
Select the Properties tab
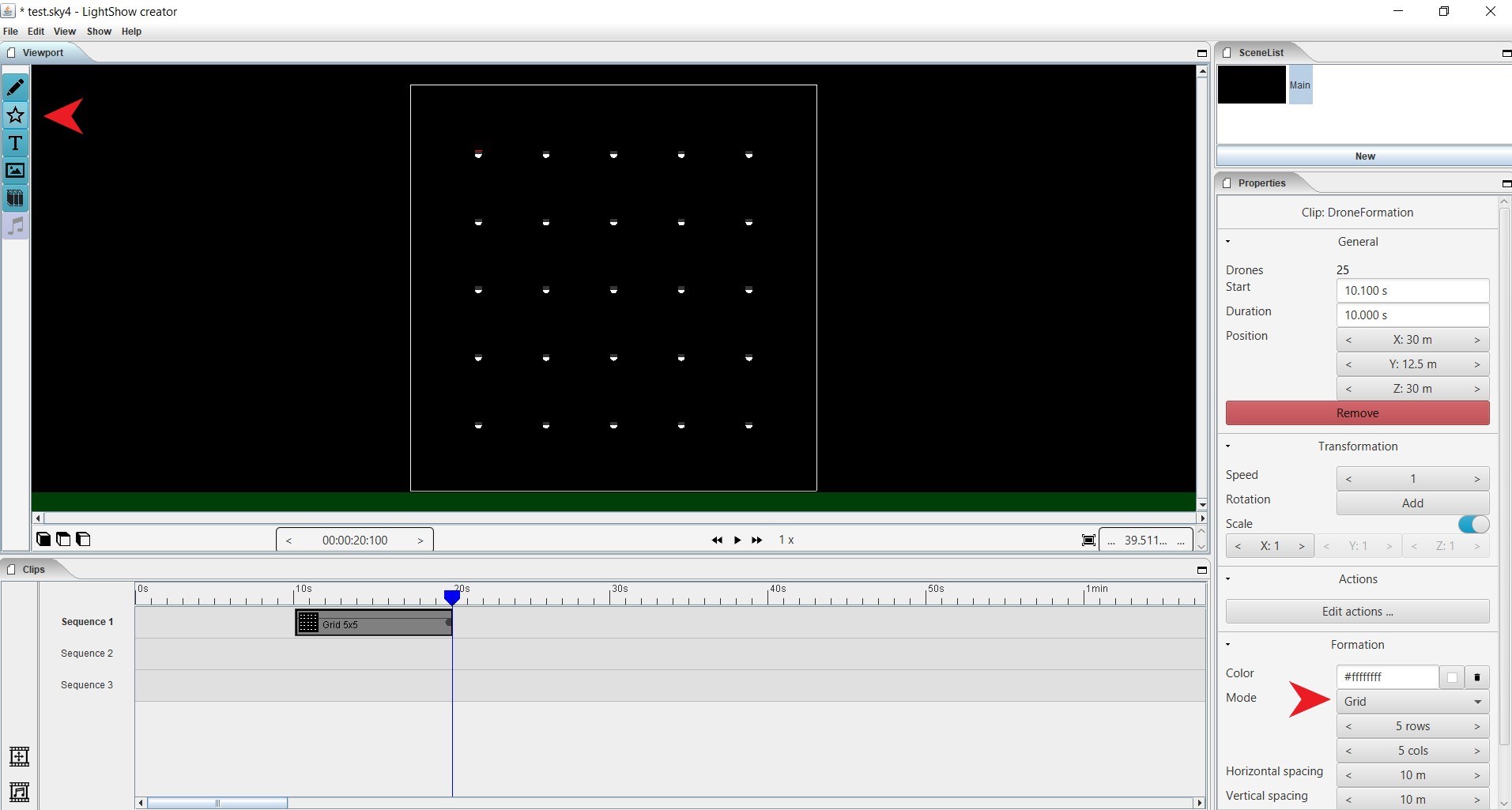coord(1261,183)
